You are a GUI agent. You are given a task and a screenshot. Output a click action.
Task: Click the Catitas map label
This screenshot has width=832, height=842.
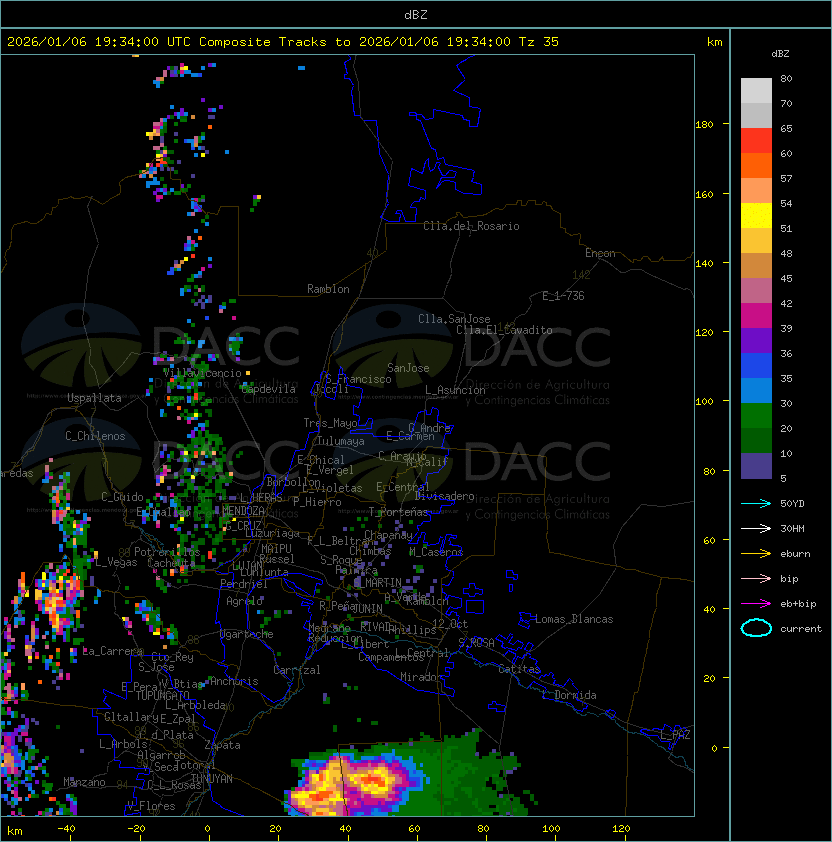click(519, 669)
